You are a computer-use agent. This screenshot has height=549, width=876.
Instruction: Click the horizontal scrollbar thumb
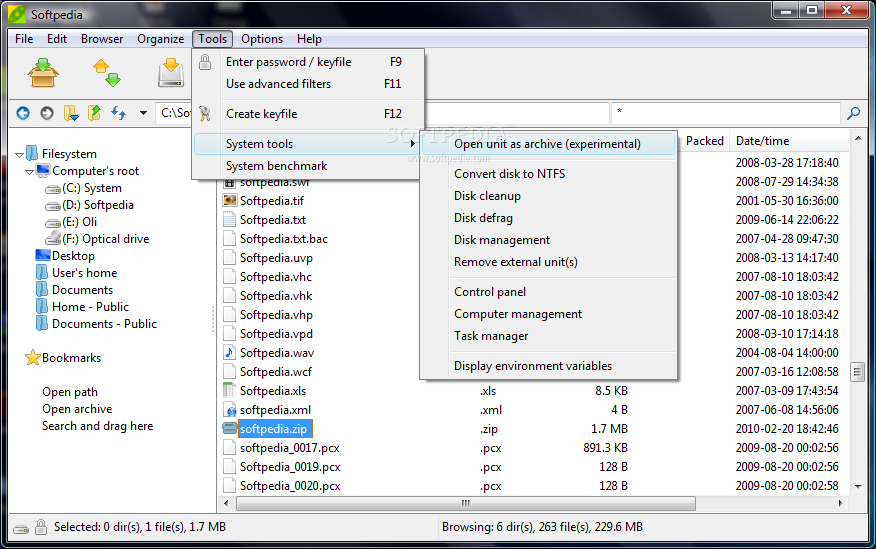coord(465,503)
